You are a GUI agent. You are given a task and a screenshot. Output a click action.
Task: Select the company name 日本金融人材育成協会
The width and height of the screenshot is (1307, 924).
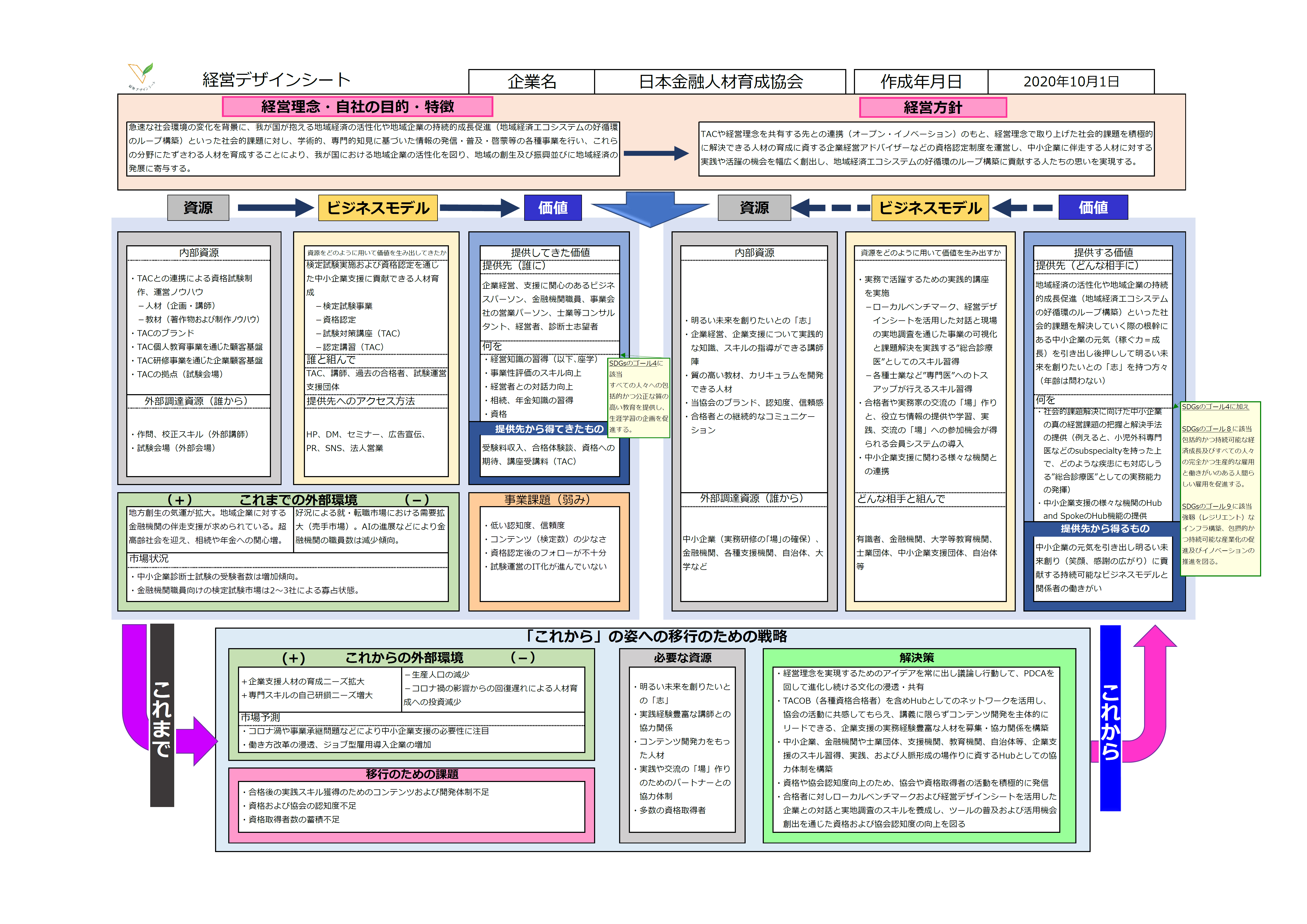click(720, 82)
